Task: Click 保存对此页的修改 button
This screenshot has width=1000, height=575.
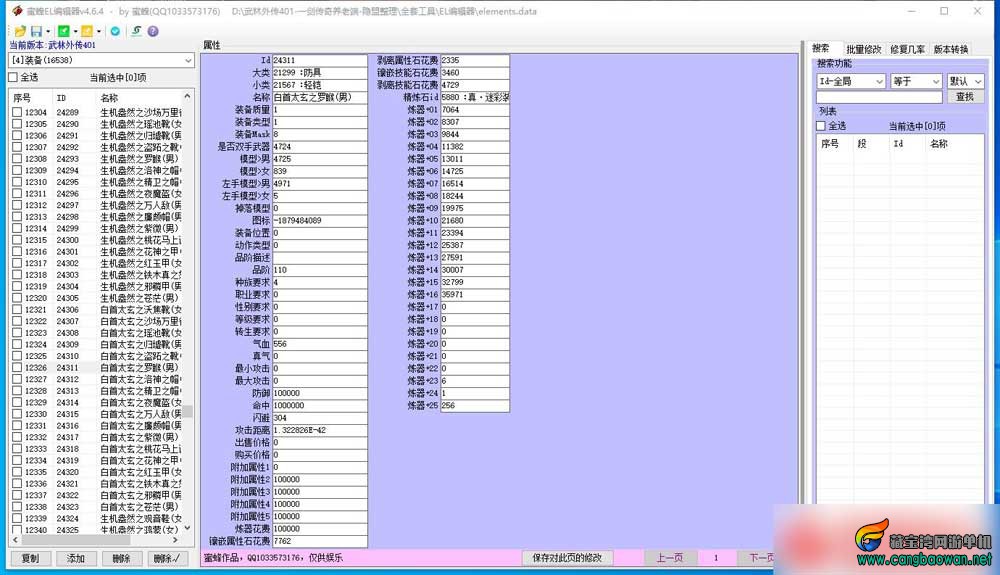Action: click(x=567, y=558)
